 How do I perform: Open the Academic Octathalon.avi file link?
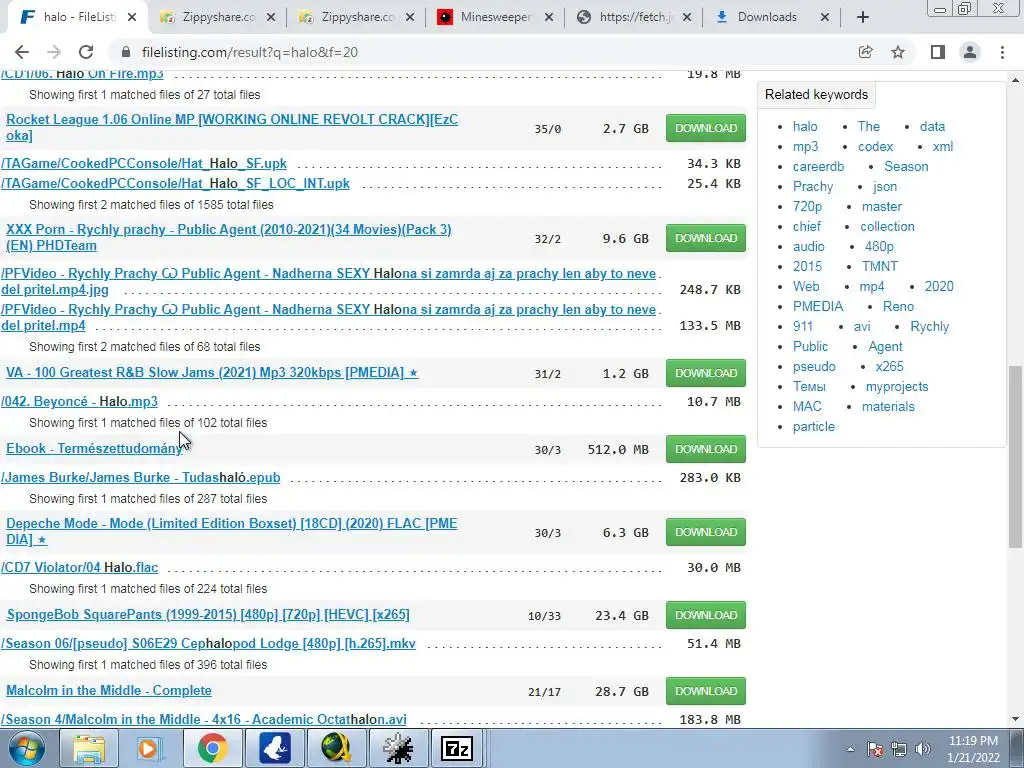204,719
